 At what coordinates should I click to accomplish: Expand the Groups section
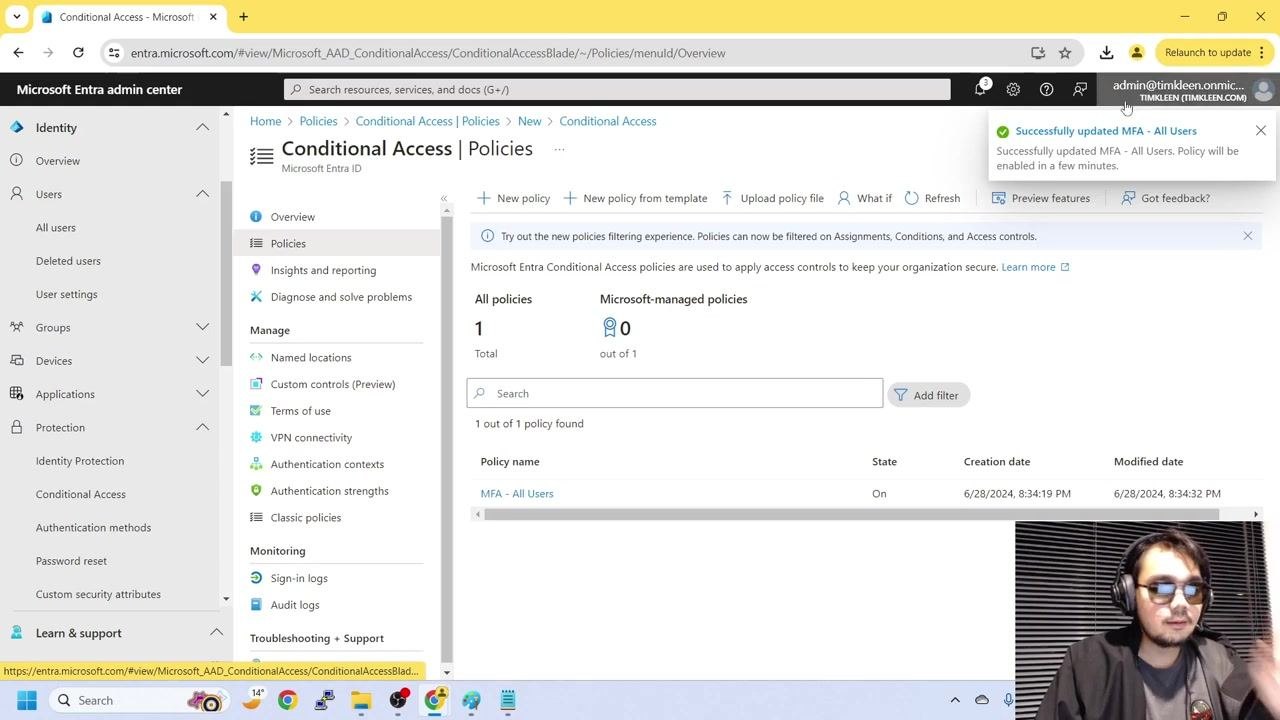pos(202,327)
